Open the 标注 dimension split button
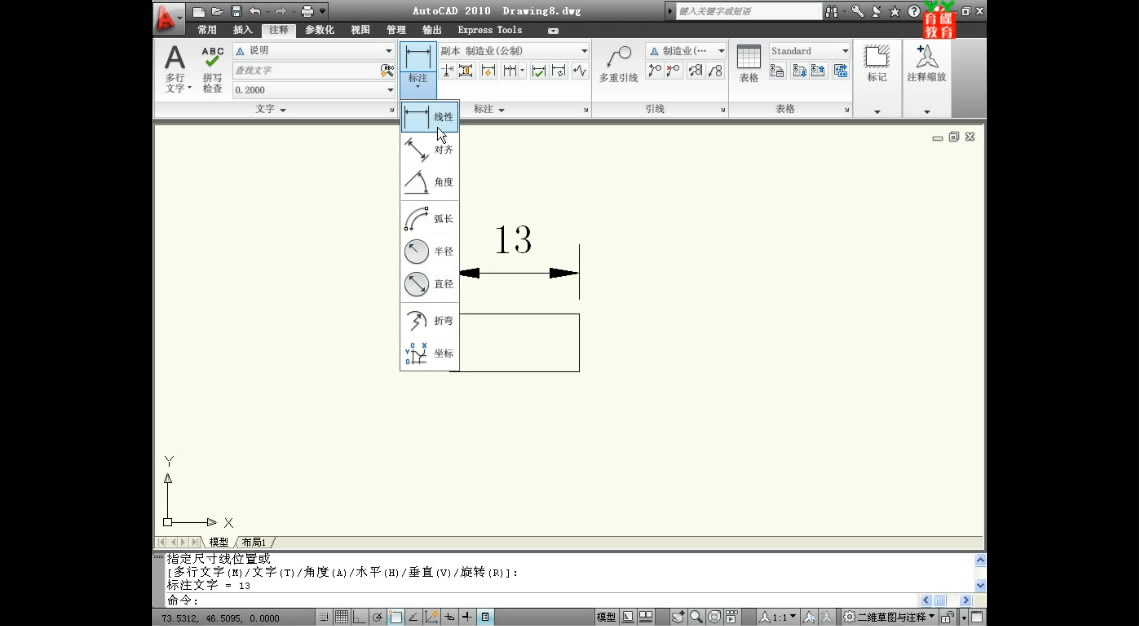 pos(418,70)
